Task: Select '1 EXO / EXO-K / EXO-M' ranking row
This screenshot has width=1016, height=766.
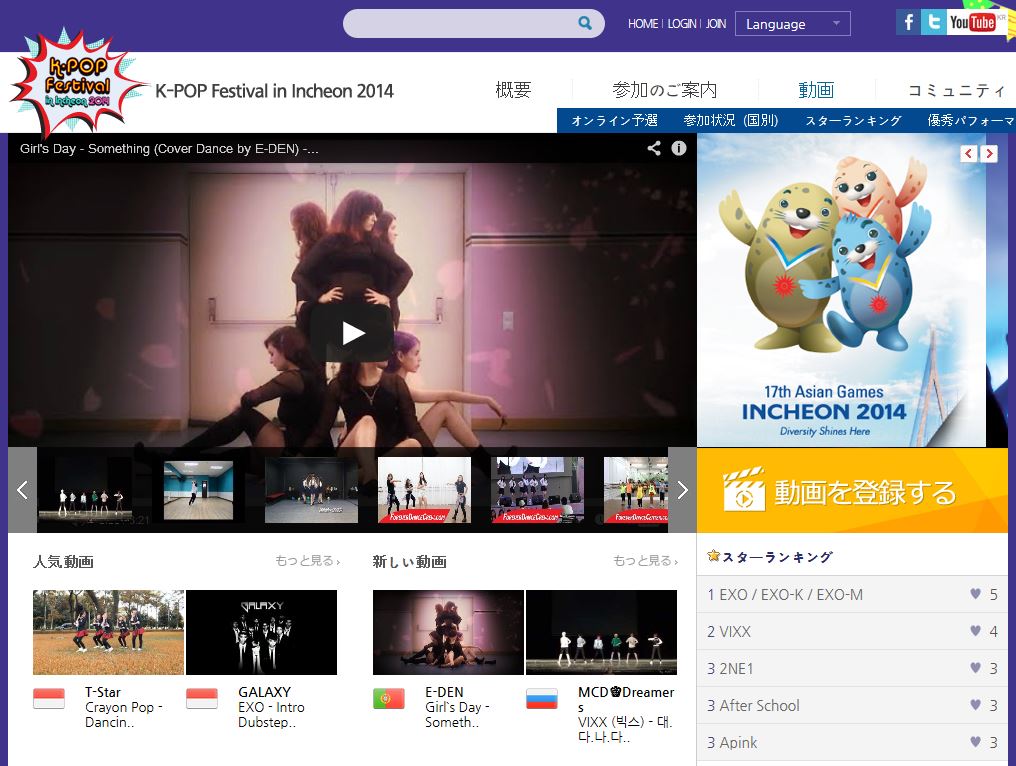Action: [852, 594]
